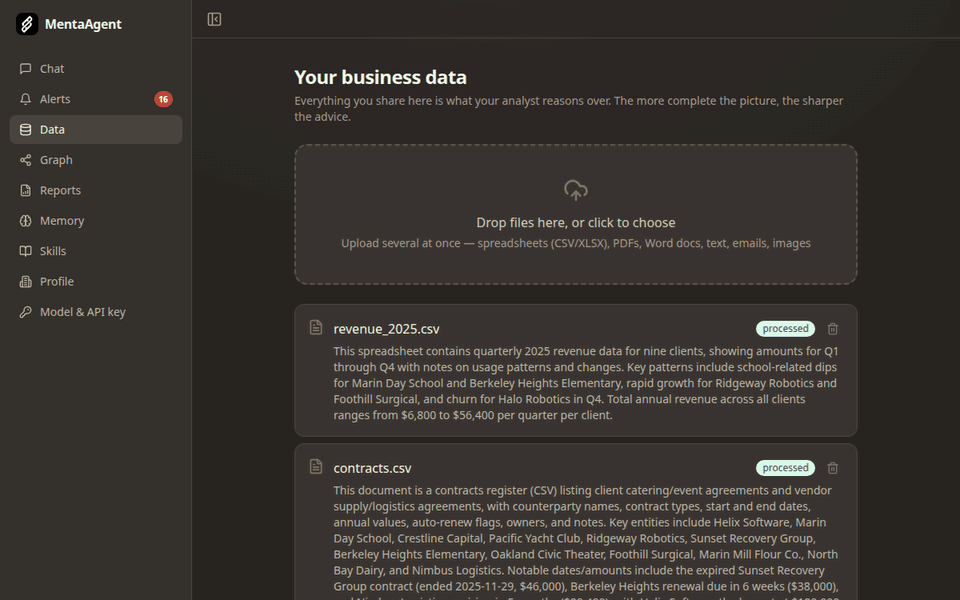
Task: Open the Profile page
Action: coord(96,282)
